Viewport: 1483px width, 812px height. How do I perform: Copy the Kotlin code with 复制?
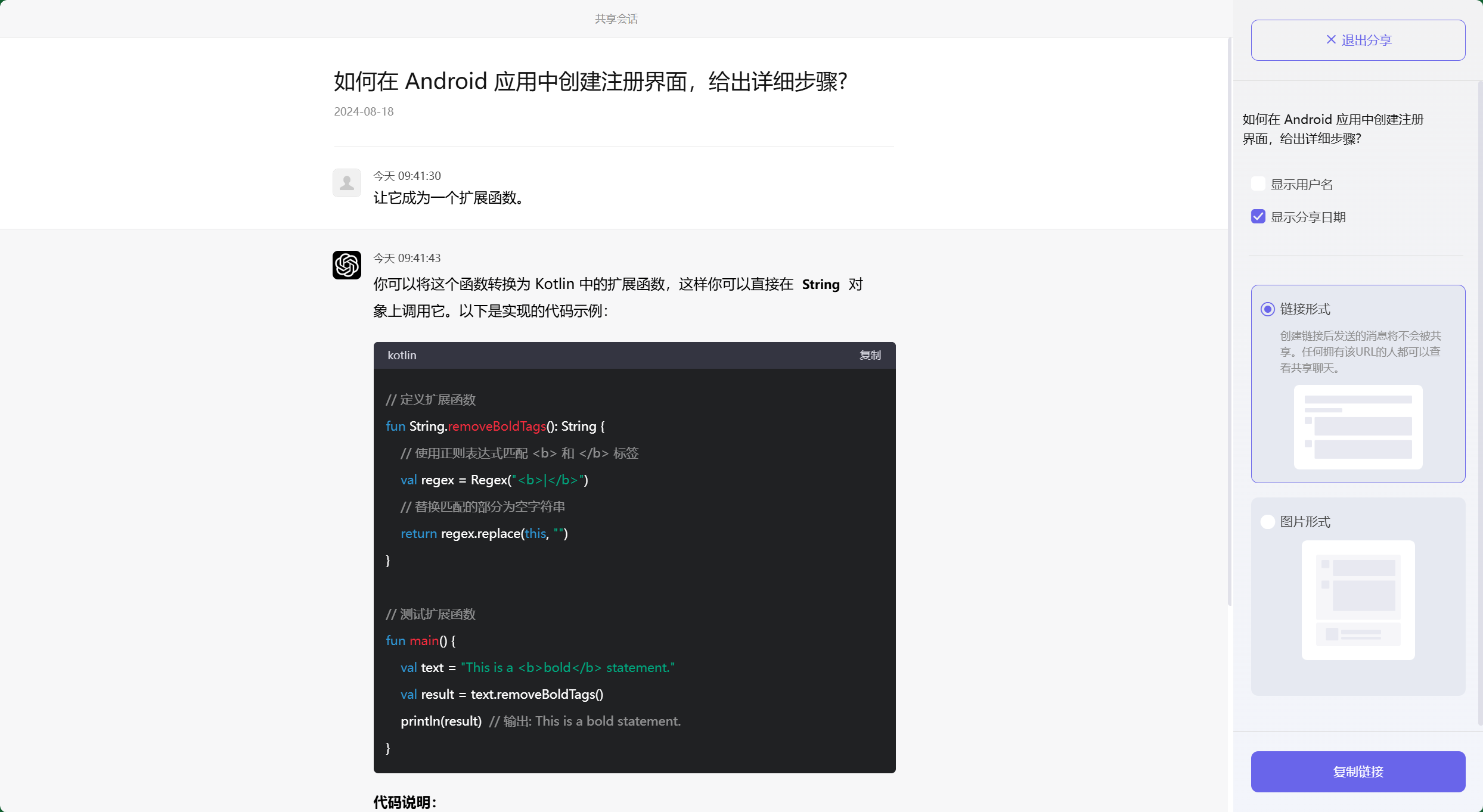870,355
